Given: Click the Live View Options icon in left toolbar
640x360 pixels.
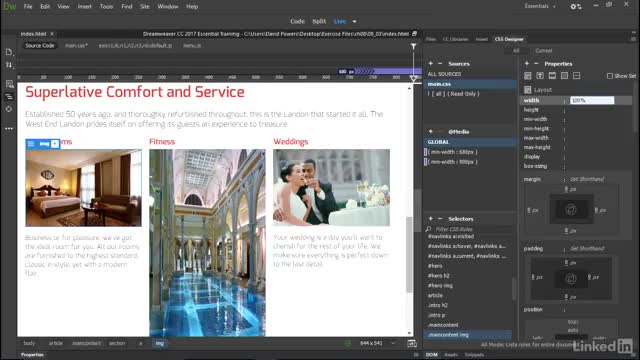Looking at the screenshot, I should click(x=9, y=84).
